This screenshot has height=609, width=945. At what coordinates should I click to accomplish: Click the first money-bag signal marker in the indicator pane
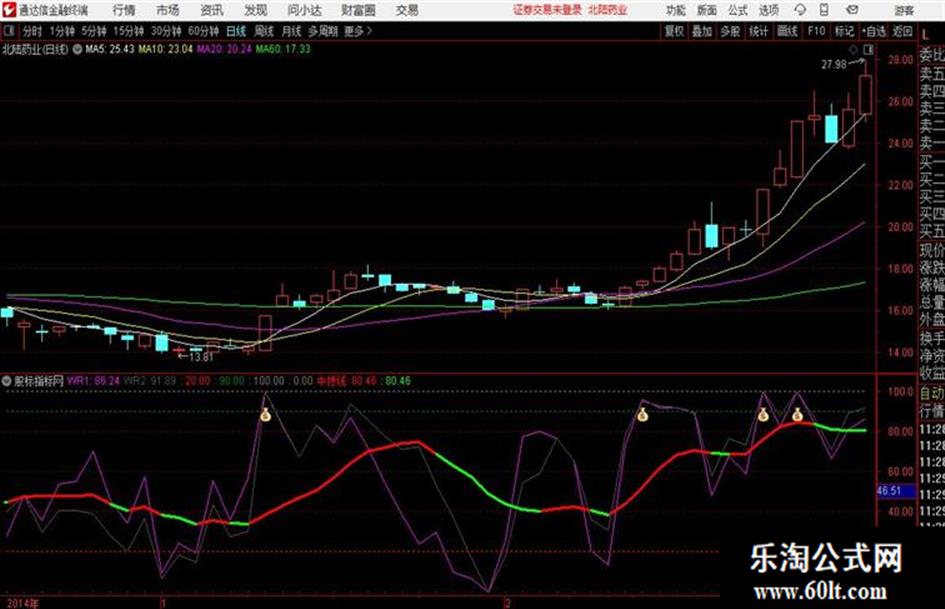(x=265, y=415)
